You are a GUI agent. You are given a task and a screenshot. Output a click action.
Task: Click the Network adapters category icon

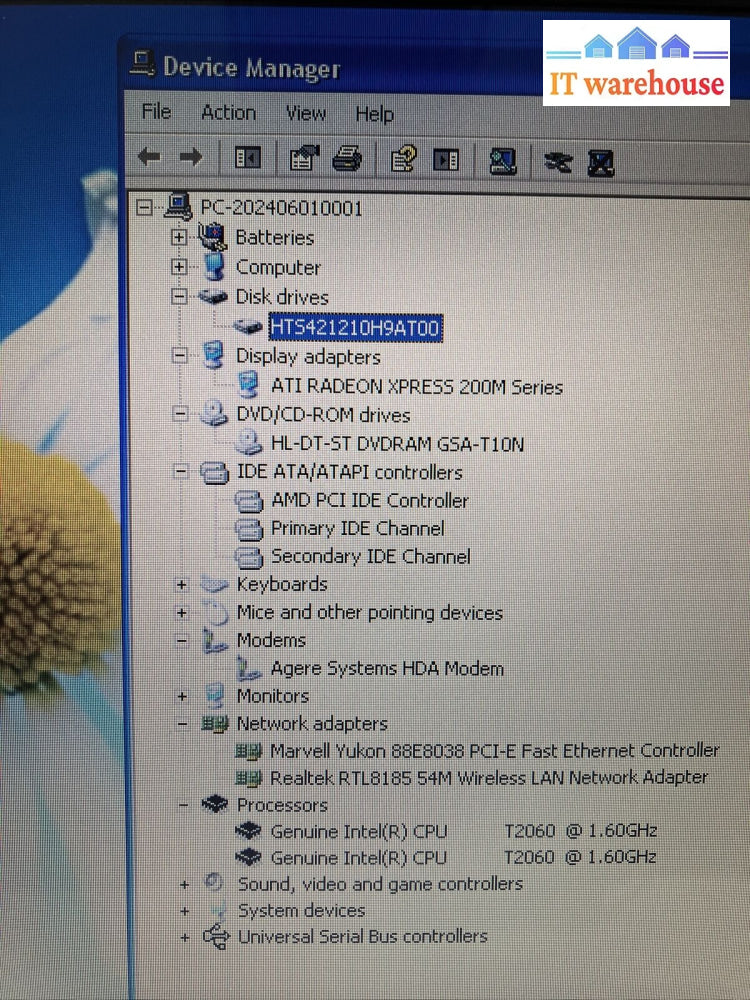tap(215, 724)
